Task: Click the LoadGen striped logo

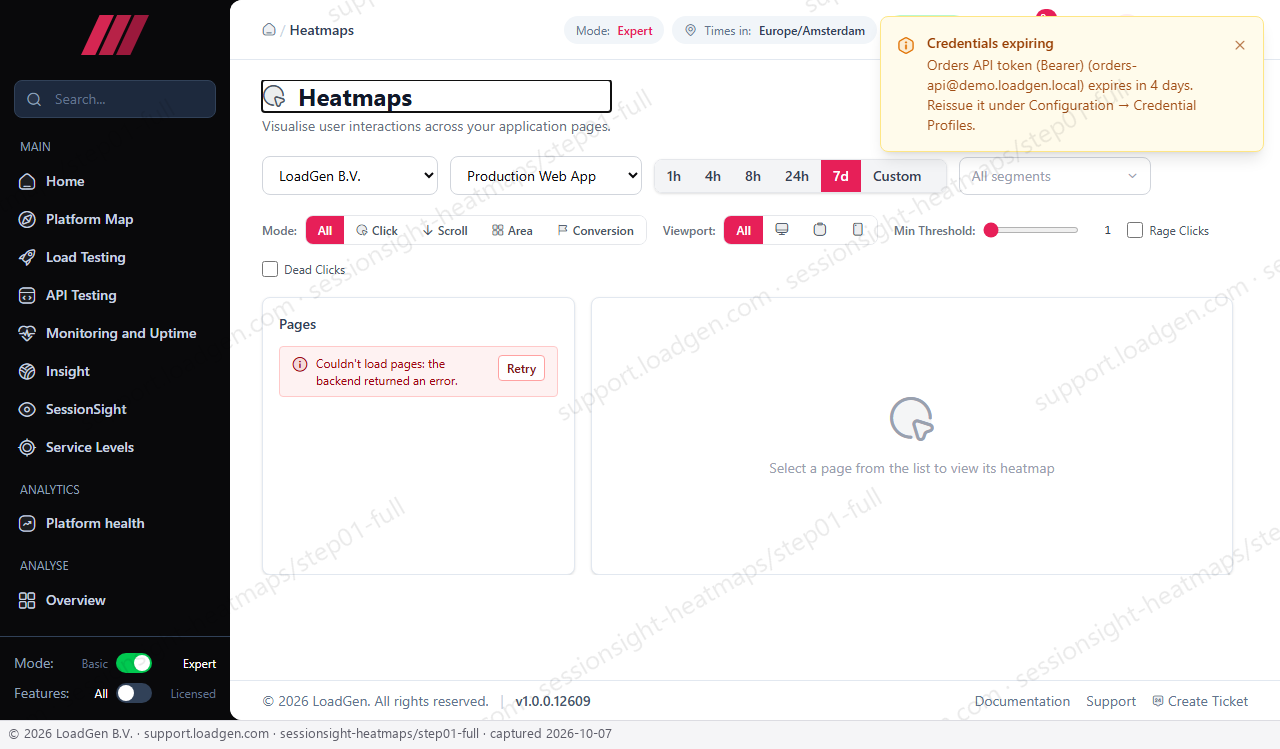Action: (x=115, y=35)
